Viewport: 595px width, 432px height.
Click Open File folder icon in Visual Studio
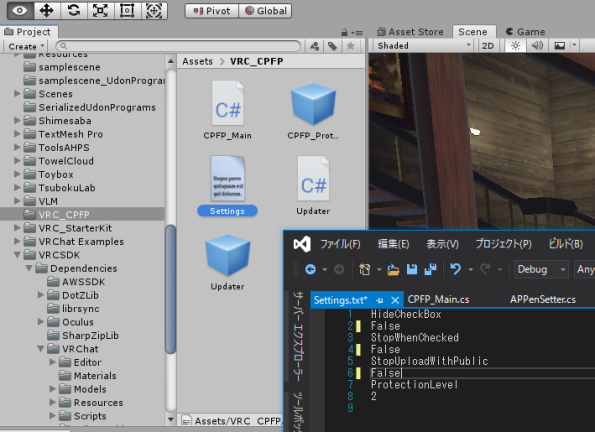393,270
